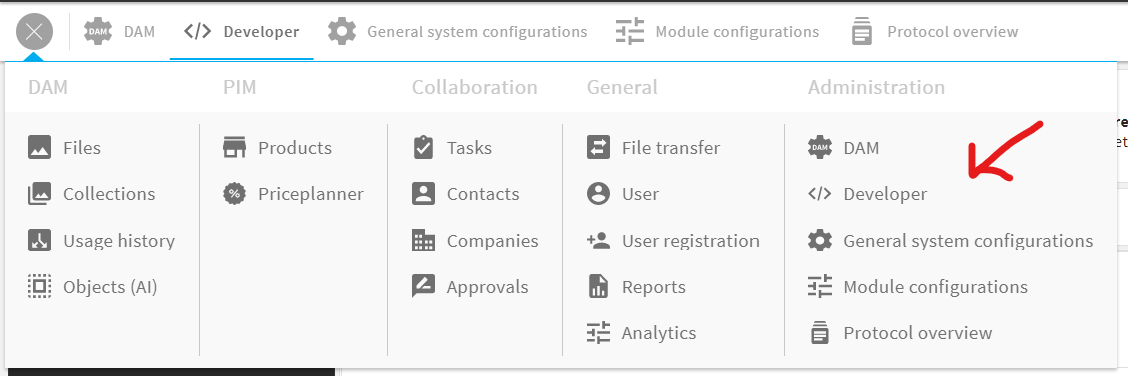Switch to the DAM tab in top bar
This screenshot has width=1128, height=376.
click(119, 32)
